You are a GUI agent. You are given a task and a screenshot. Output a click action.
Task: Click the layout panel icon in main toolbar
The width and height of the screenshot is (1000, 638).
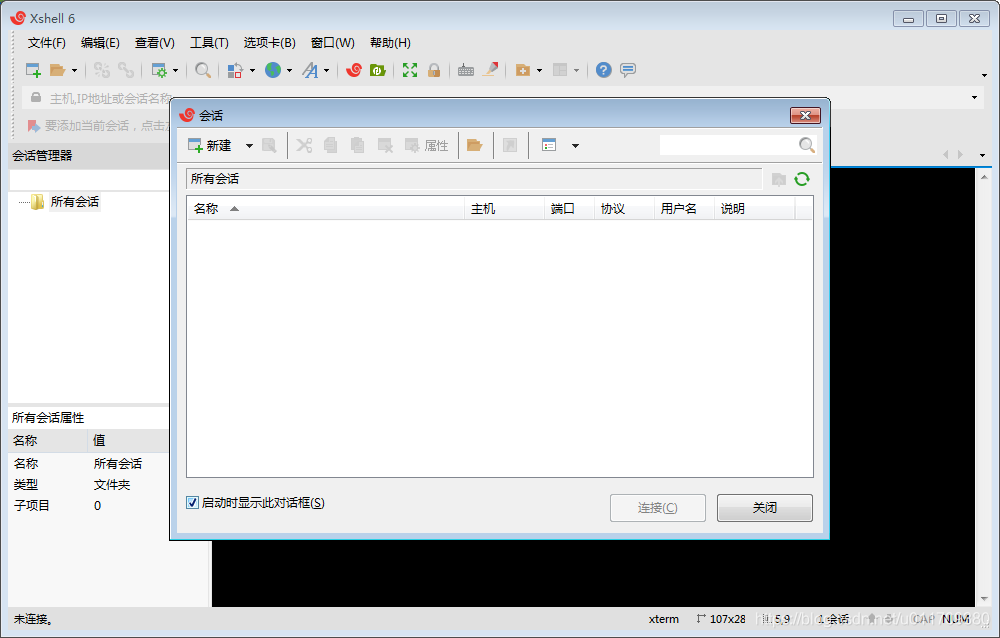560,70
